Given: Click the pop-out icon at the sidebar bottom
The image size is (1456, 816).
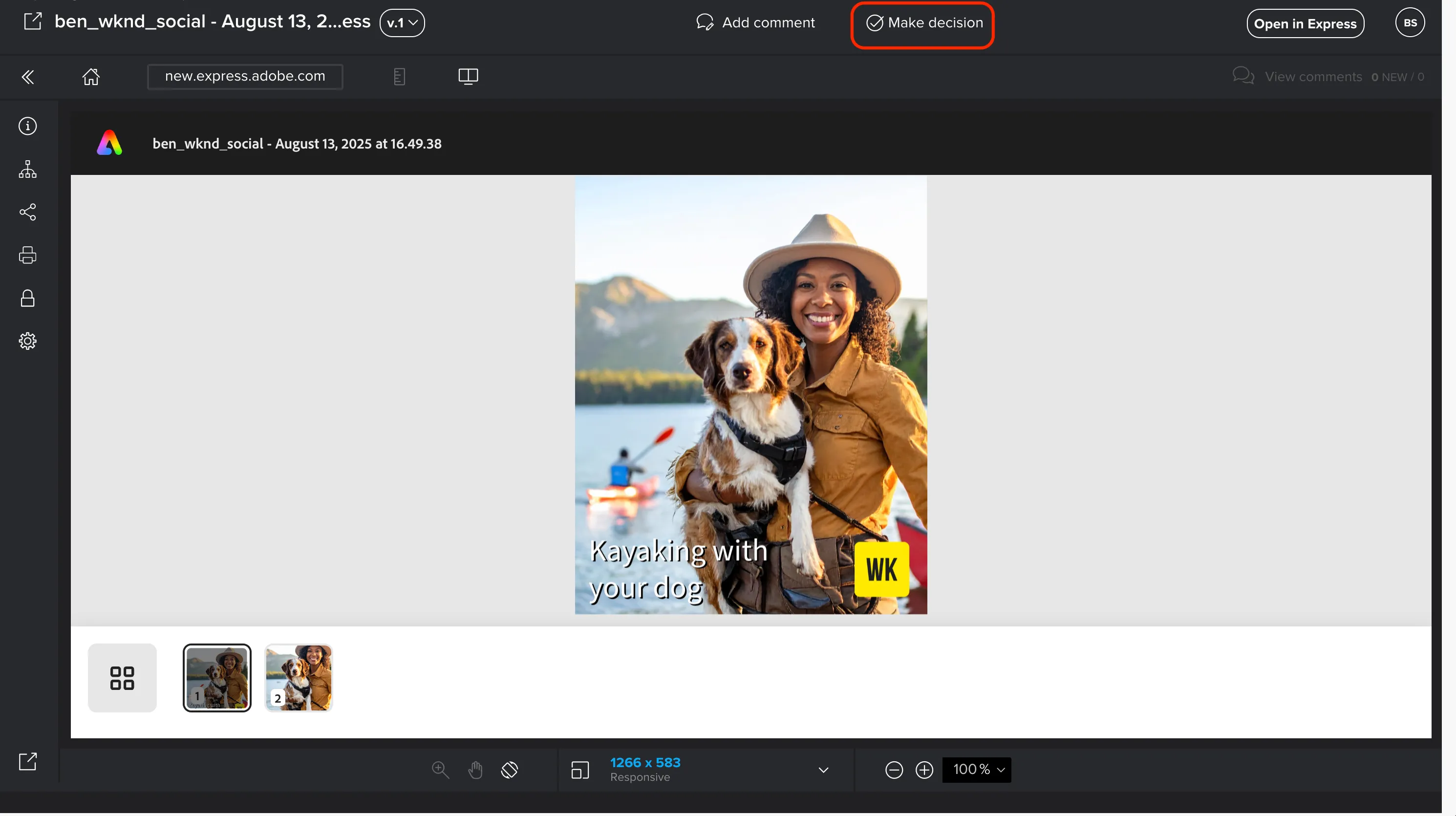Looking at the screenshot, I should point(28,761).
